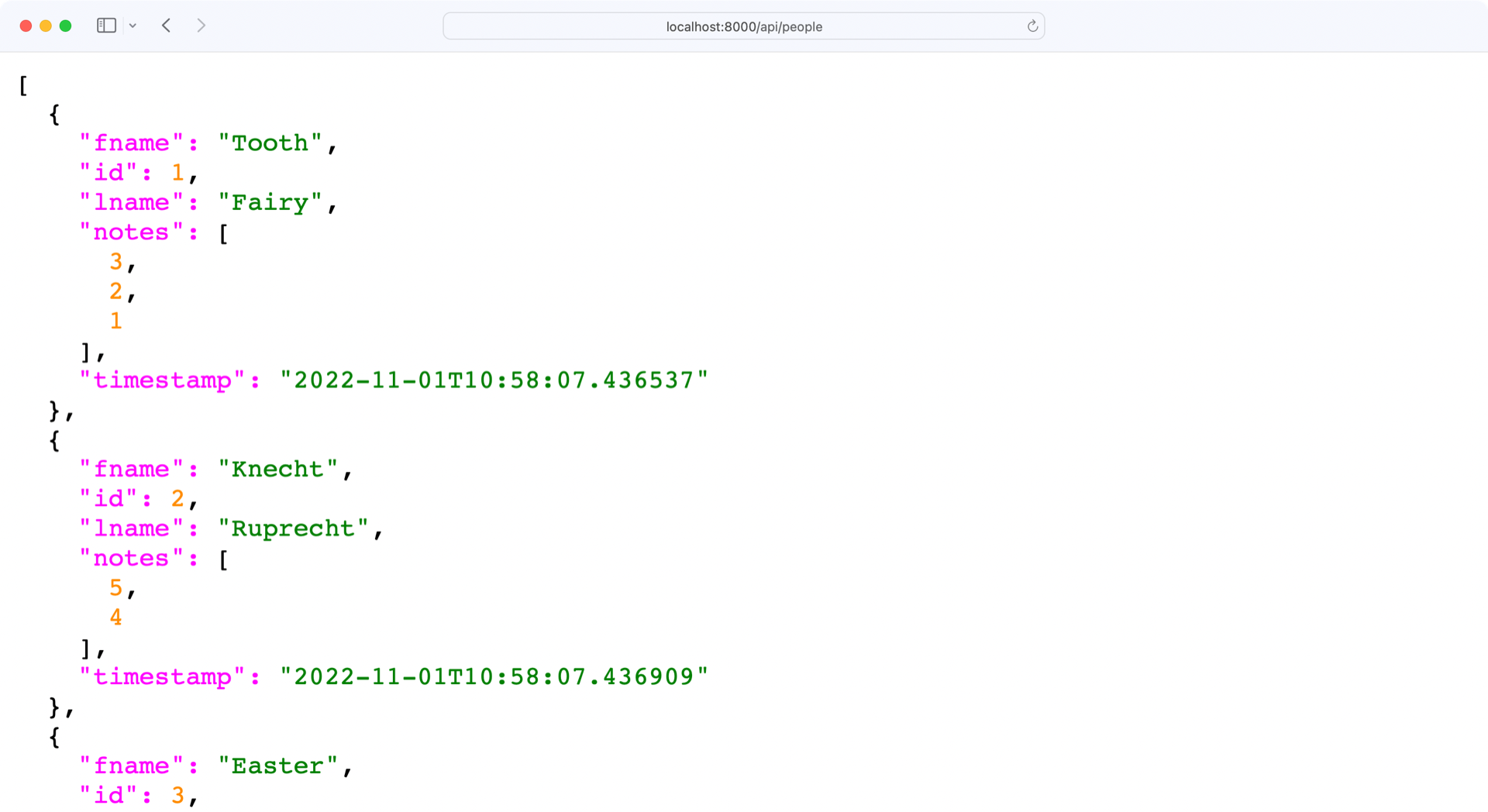Click the forward navigation arrow
This screenshot has width=1488, height=812.
click(201, 25)
